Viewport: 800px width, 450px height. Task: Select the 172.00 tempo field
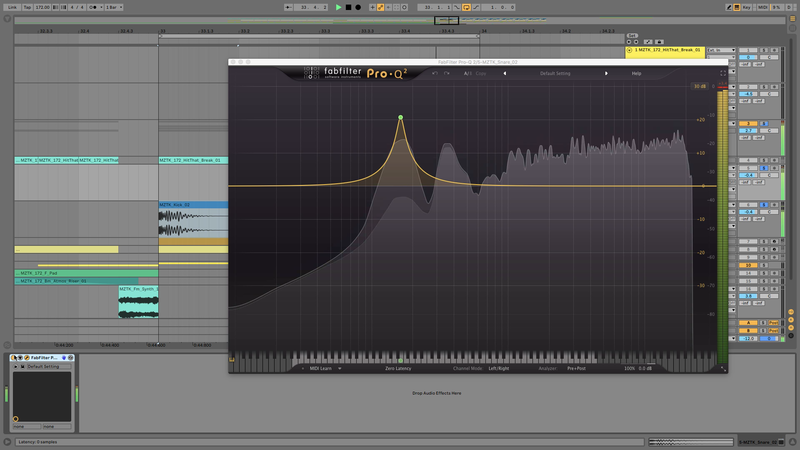[43, 7]
